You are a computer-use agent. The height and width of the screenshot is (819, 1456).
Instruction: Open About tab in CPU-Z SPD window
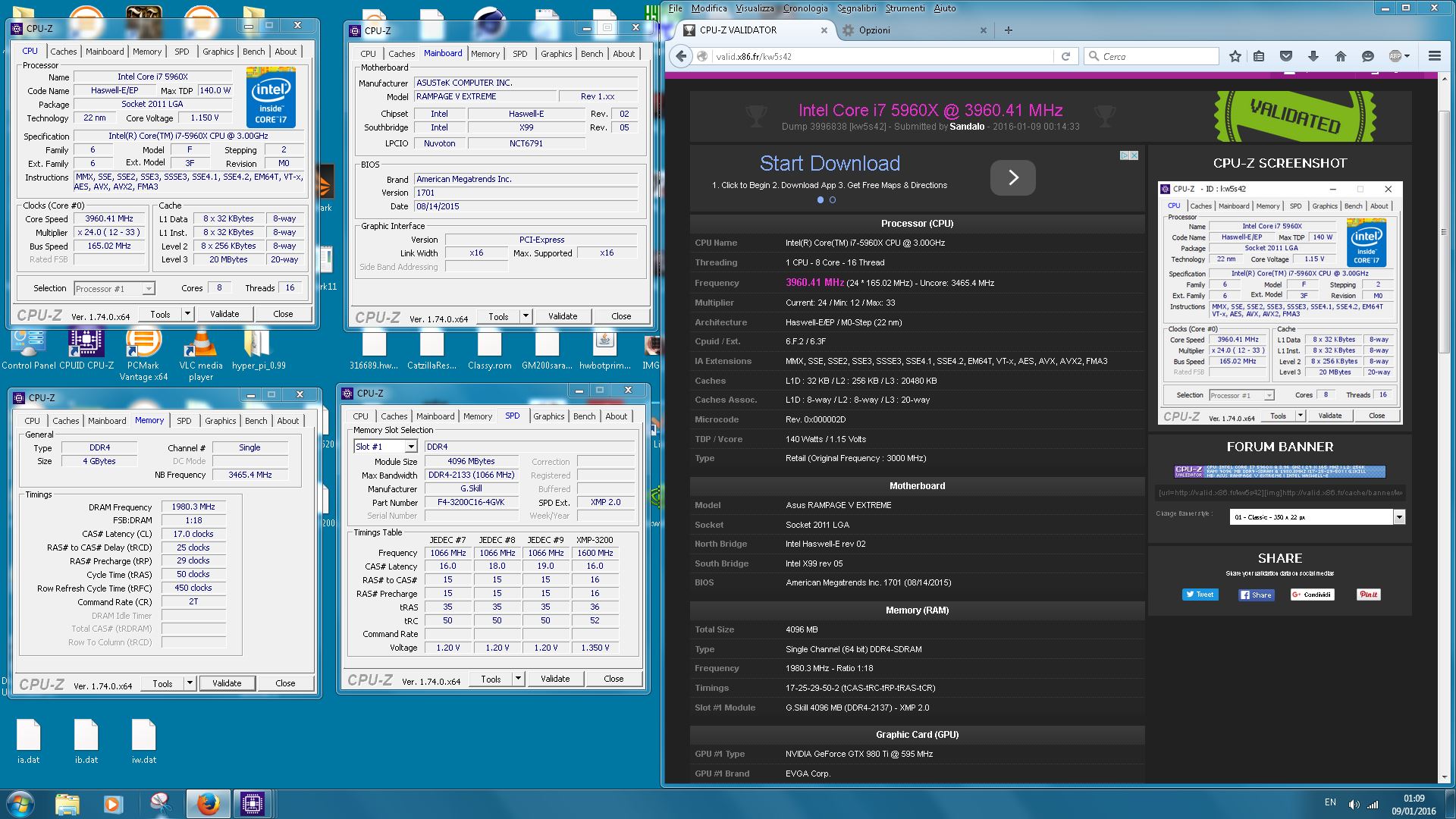616,416
